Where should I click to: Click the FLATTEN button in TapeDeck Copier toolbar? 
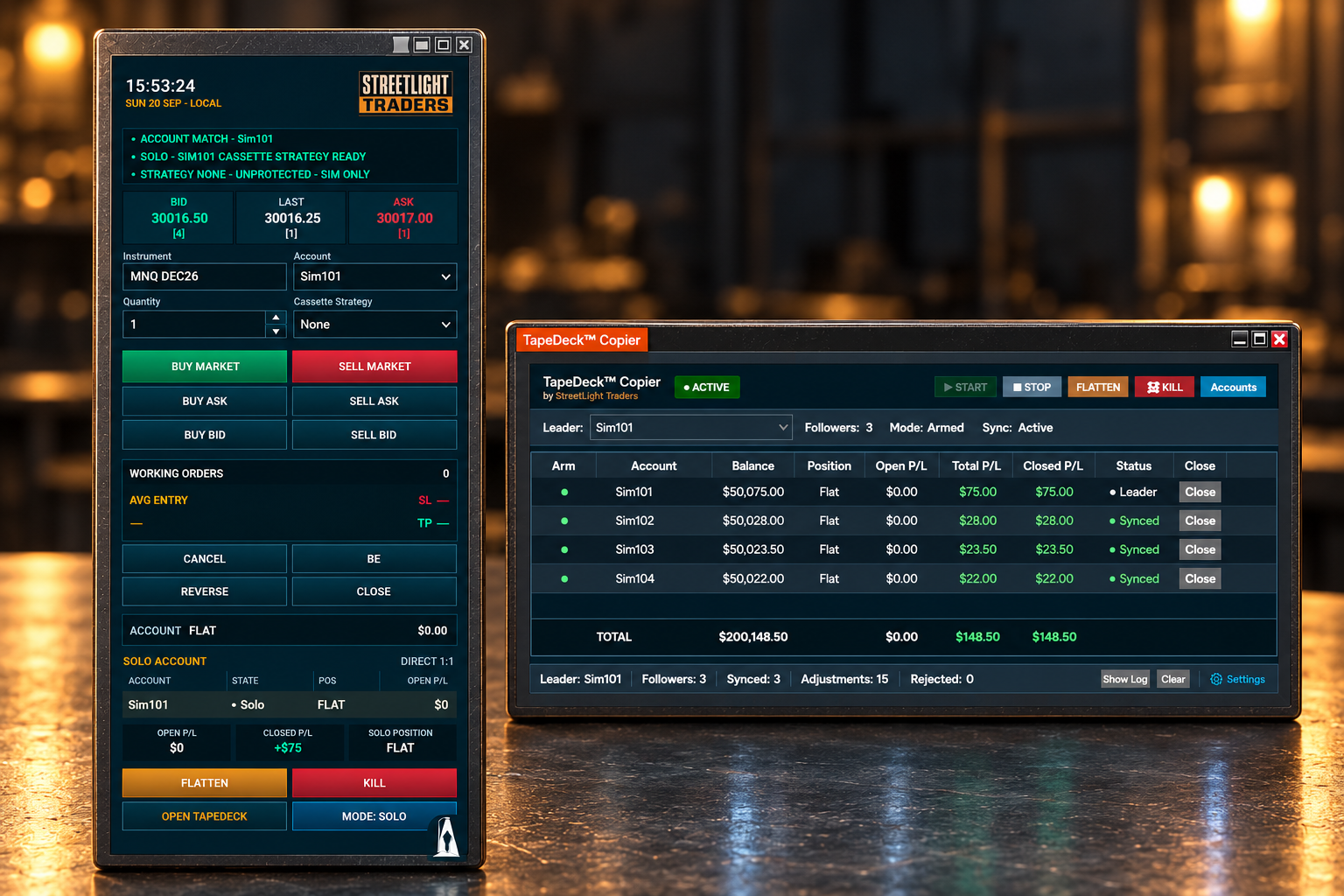1098,387
